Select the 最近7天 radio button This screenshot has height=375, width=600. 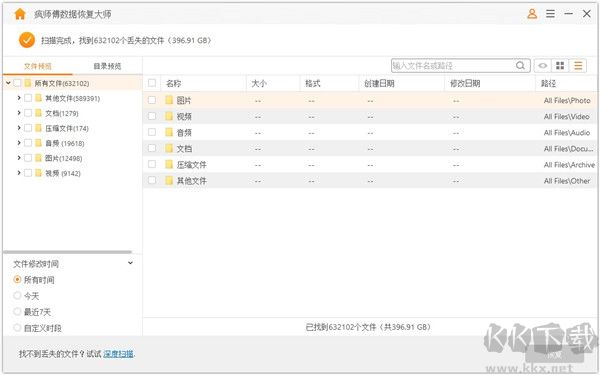pos(17,312)
